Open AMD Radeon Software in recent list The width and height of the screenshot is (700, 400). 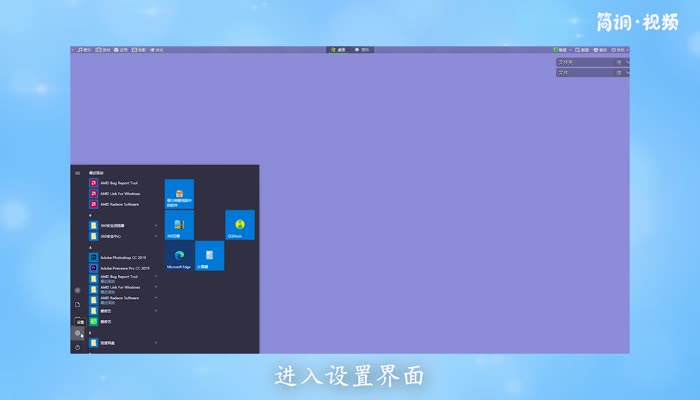(118, 203)
